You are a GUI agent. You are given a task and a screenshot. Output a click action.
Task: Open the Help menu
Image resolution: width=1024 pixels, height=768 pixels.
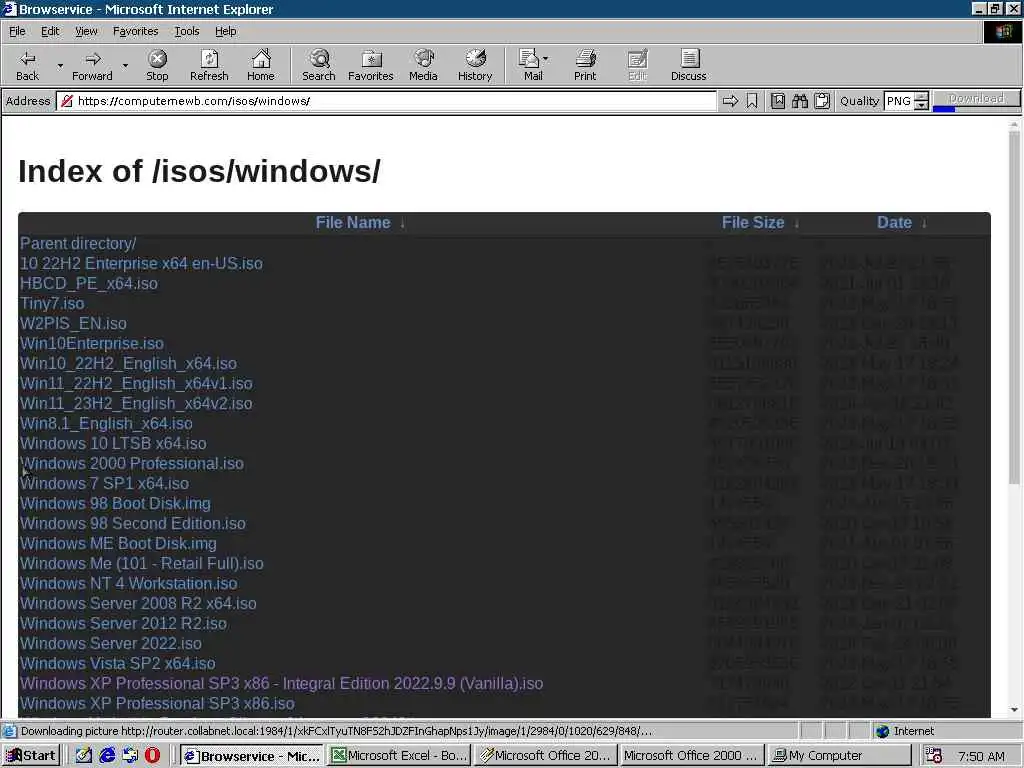click(x=225, y=31)
